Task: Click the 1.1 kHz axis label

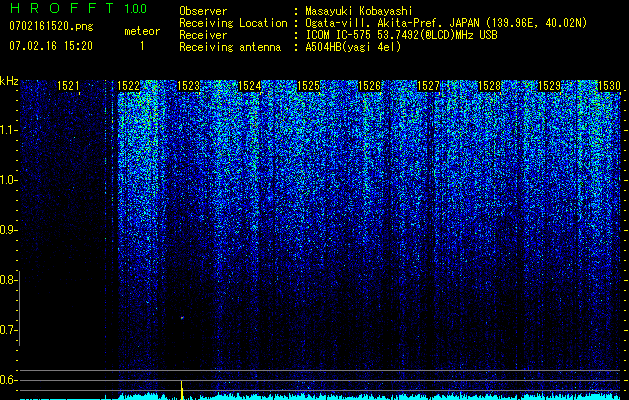Action: [7, 130]
